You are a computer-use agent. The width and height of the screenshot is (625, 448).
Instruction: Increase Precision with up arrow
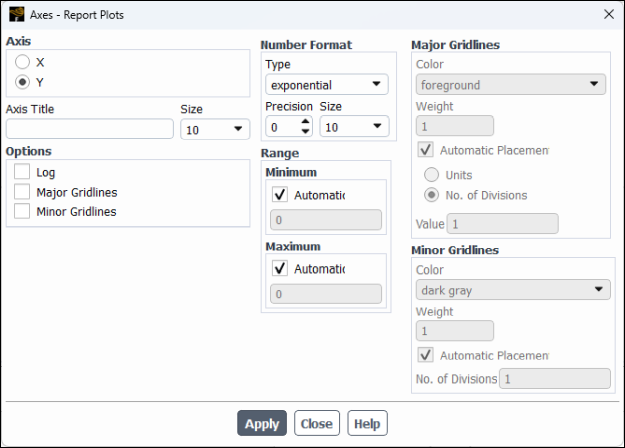[x=305, y=121]
